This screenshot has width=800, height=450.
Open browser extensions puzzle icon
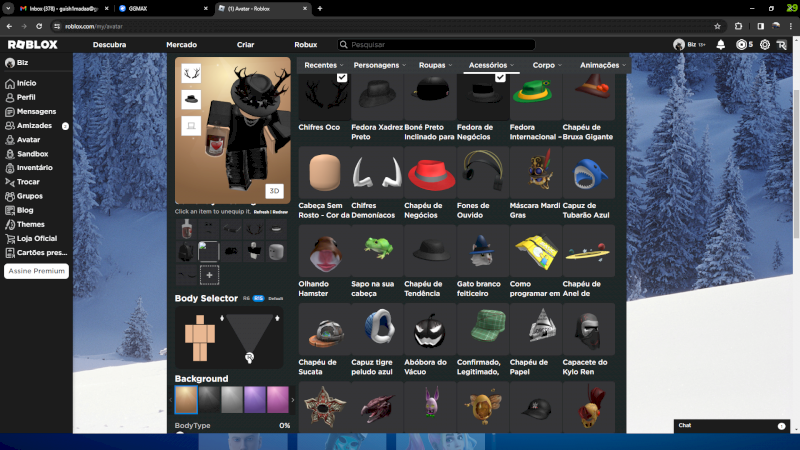coord(738,26)
